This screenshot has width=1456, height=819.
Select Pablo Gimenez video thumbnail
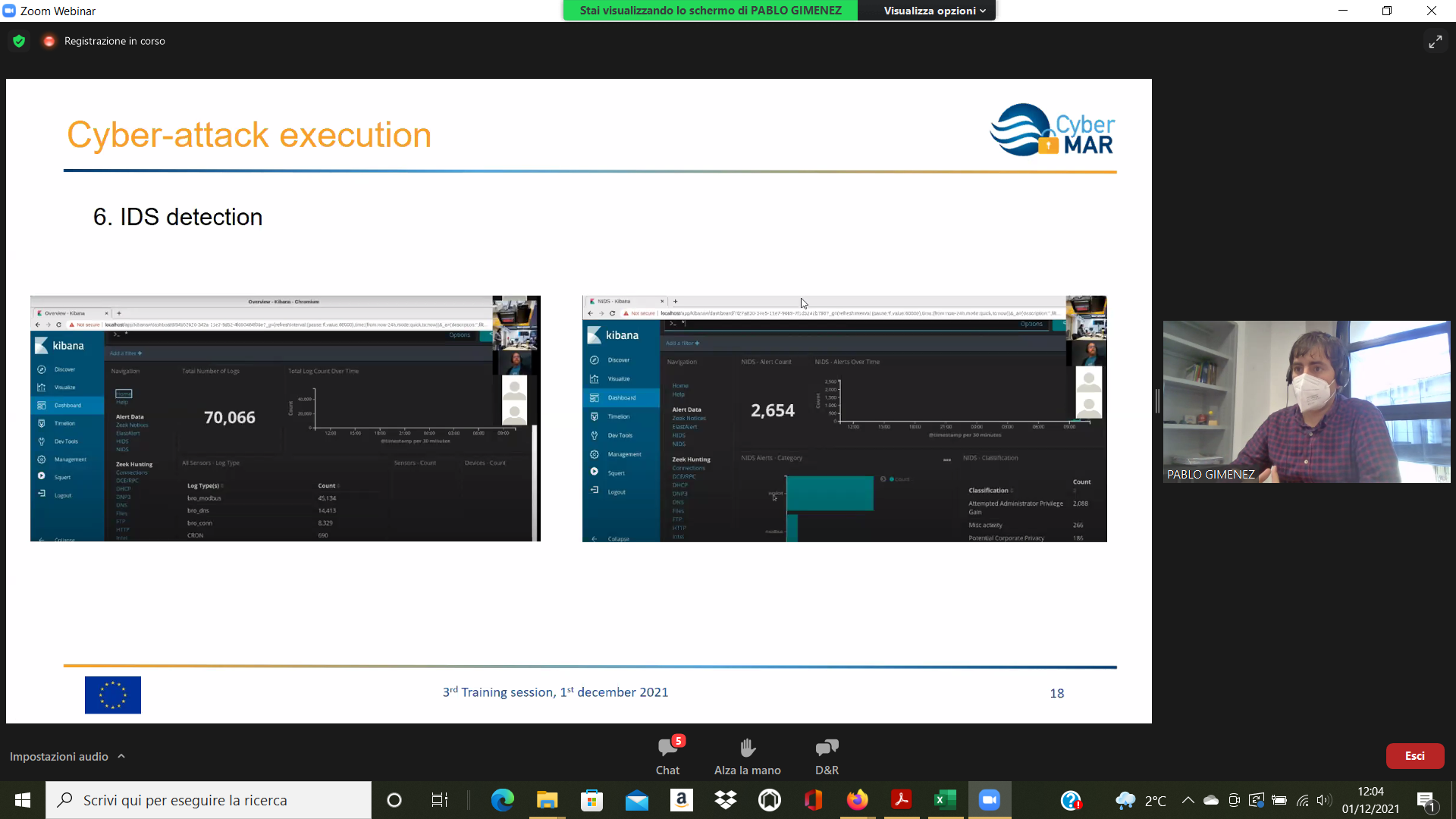[x=1306, y=402]
